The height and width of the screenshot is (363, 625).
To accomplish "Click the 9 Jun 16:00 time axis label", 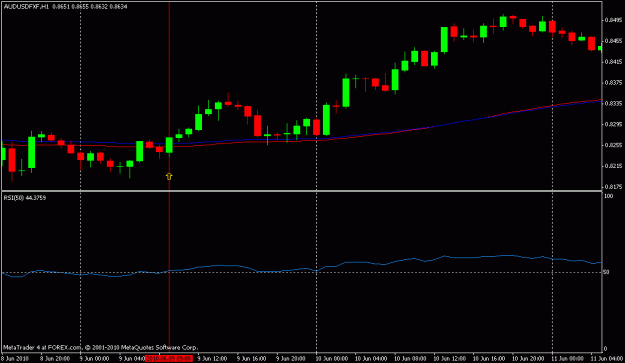I will pos(252,359).
